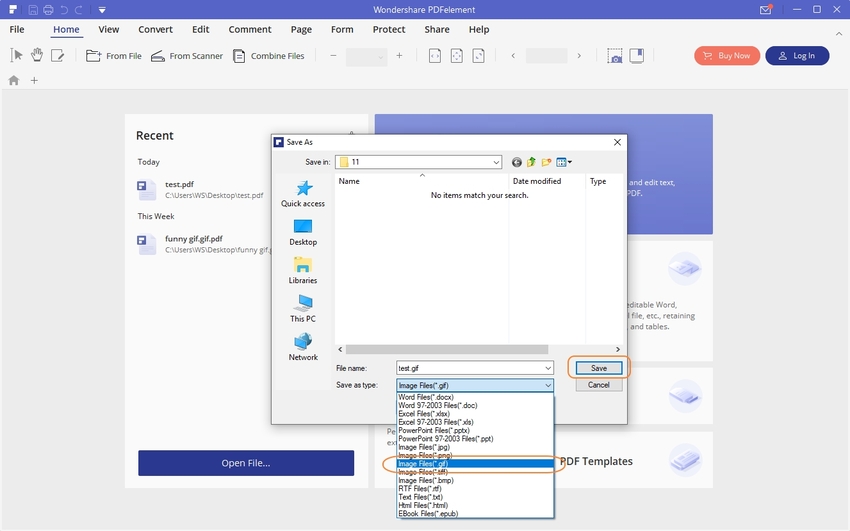The image size is (850, 531).
Task: Add a new tab with plus icon
Action: click(34, 80)
